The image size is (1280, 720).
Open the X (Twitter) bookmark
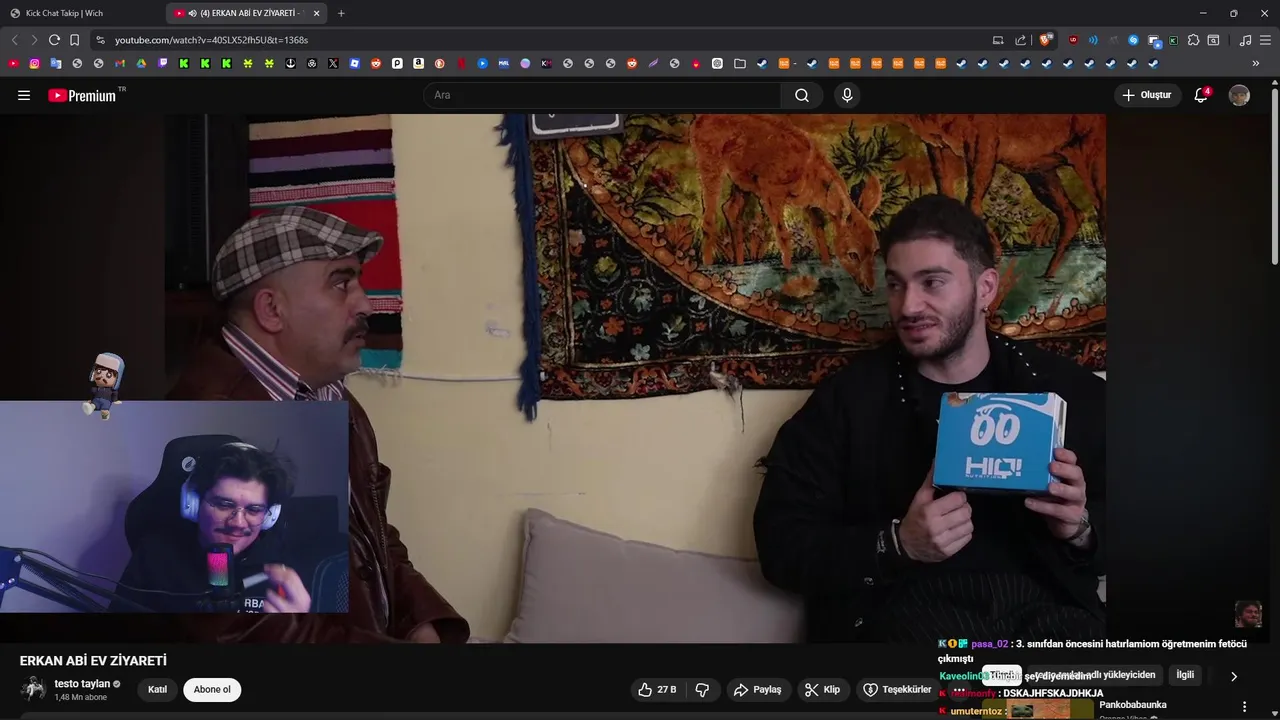(333, 63)
